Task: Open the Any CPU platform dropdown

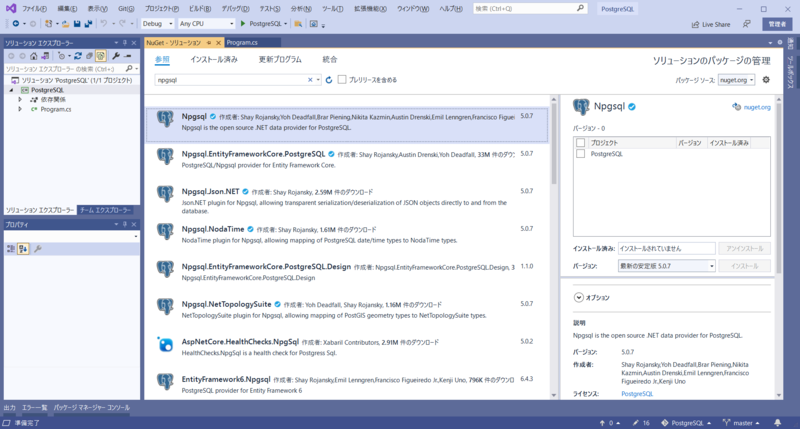Action: coord(206,23)
